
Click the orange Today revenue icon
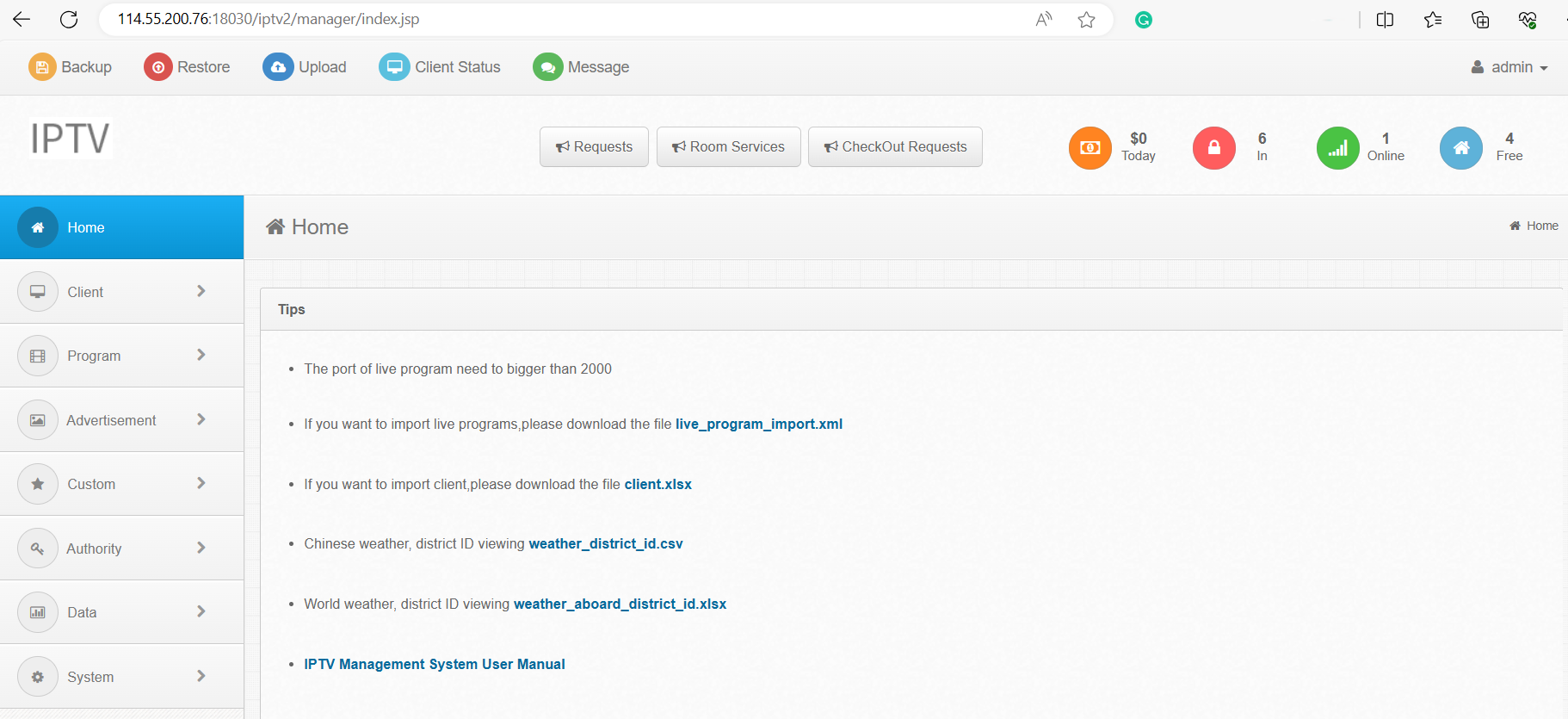click(1090, 148)
